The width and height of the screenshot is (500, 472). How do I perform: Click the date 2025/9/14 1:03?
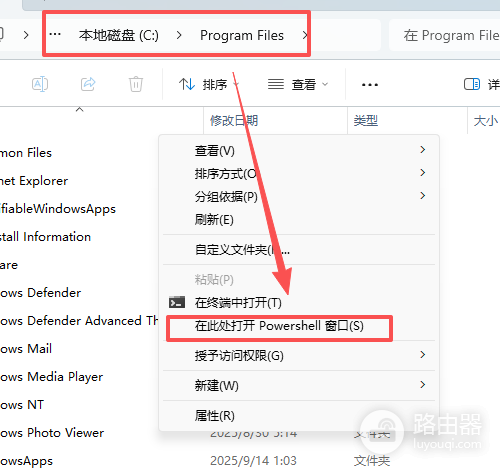[253, 461]
